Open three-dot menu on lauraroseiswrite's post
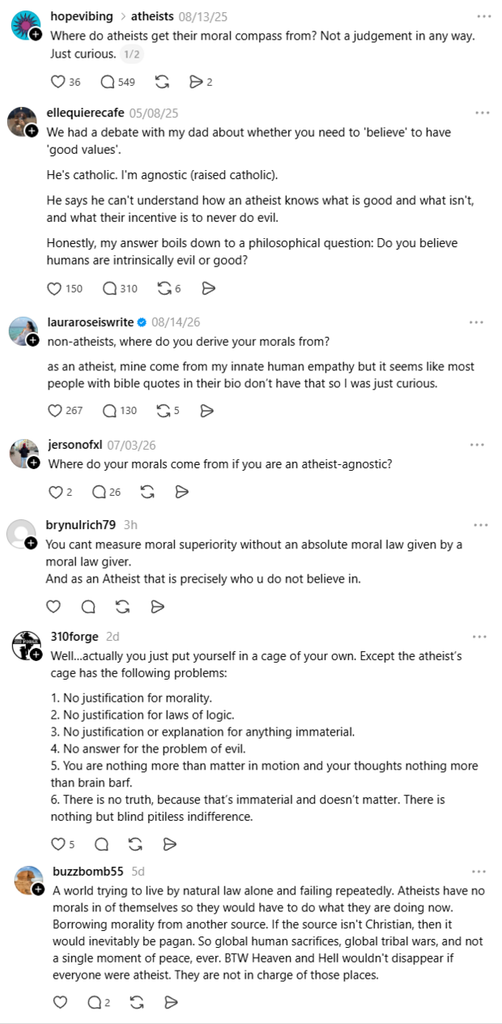Screen dimensions: 502x1024 click(x=477, y=322)
